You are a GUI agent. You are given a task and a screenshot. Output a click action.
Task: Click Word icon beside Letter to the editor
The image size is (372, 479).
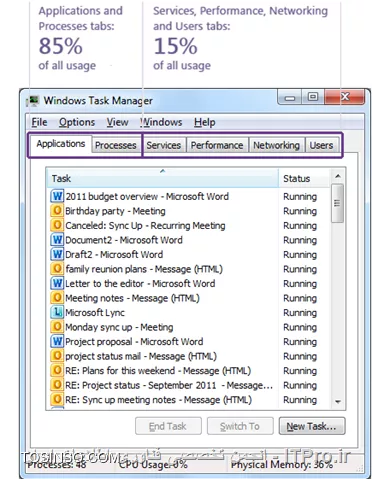[57, 283]
